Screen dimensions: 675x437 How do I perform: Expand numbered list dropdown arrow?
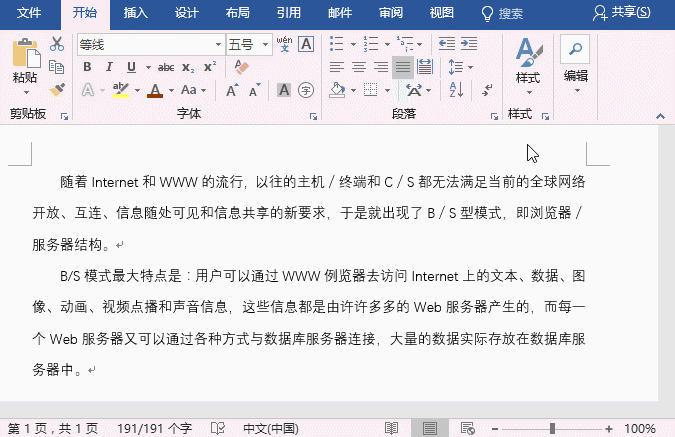tap(387, 44)
